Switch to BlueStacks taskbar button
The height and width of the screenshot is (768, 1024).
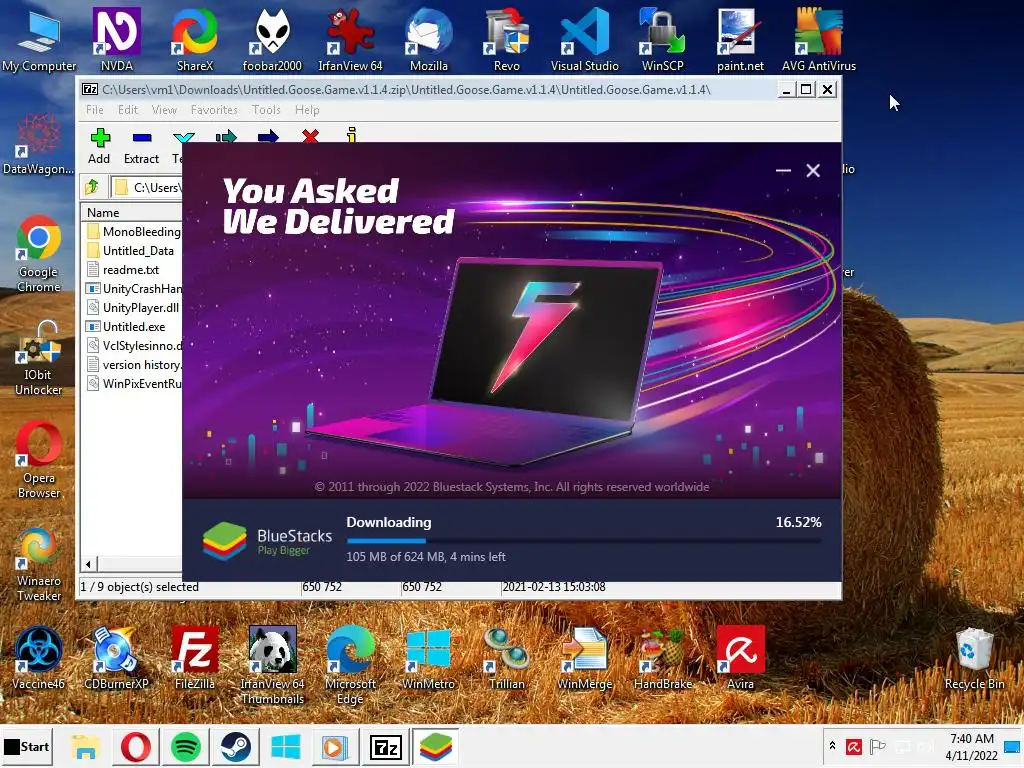436,746
